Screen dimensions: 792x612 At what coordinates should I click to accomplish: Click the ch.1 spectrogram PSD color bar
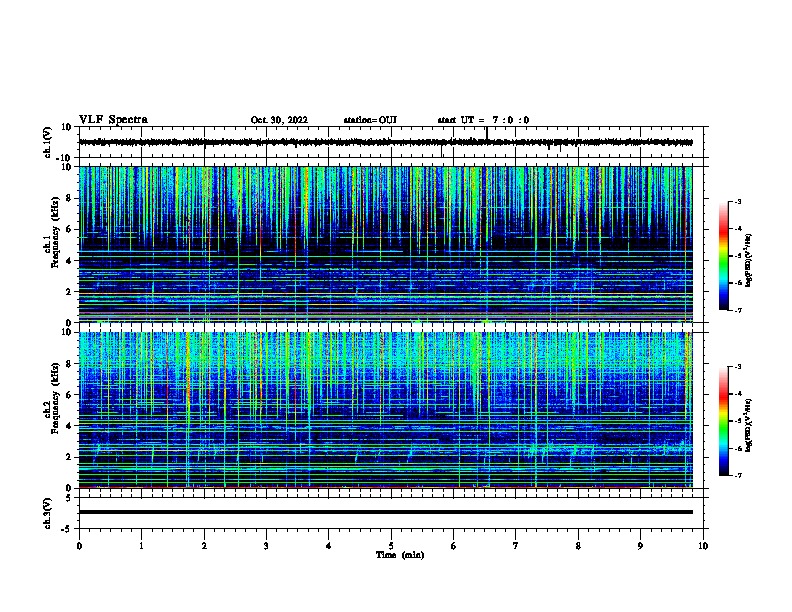click(x=724, y=256)
